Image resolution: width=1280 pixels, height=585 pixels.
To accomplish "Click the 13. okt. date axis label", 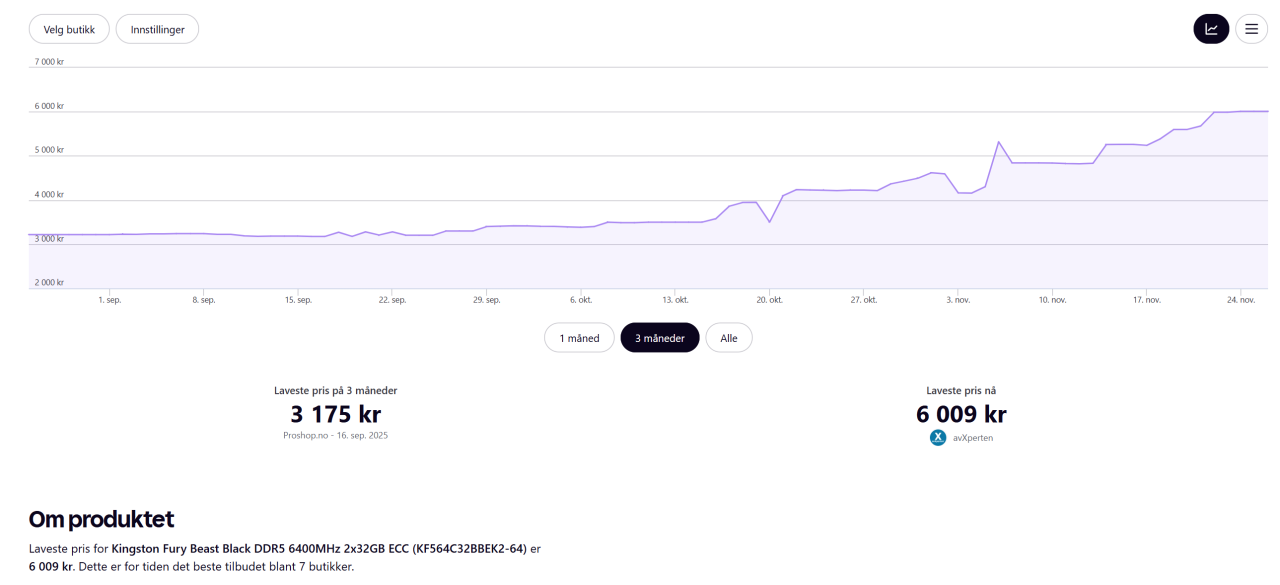I will pyautogui.click(x=675, y=300).
